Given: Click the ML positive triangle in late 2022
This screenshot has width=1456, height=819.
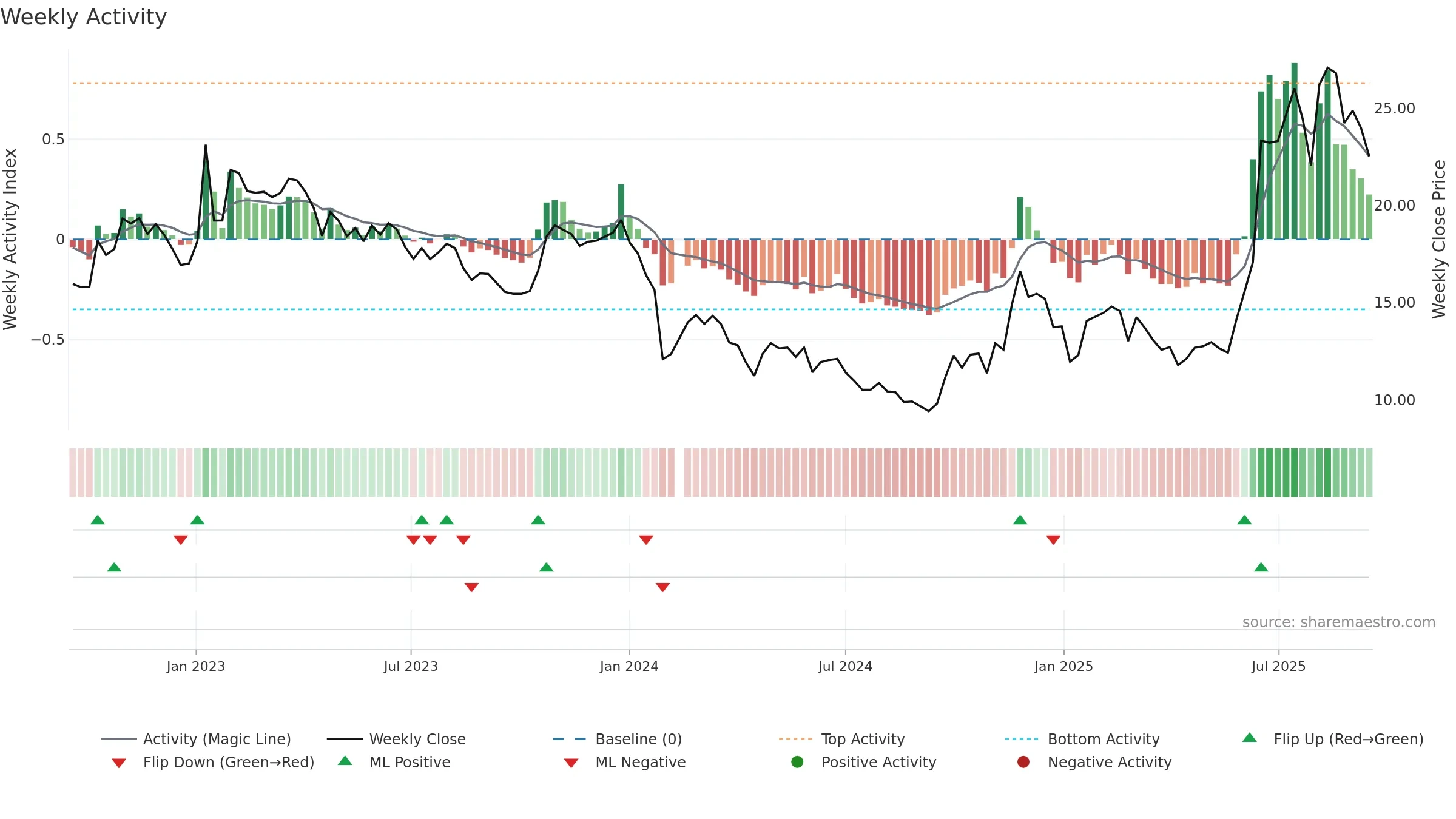Looking at the screenshot, I should coord(114,567).
